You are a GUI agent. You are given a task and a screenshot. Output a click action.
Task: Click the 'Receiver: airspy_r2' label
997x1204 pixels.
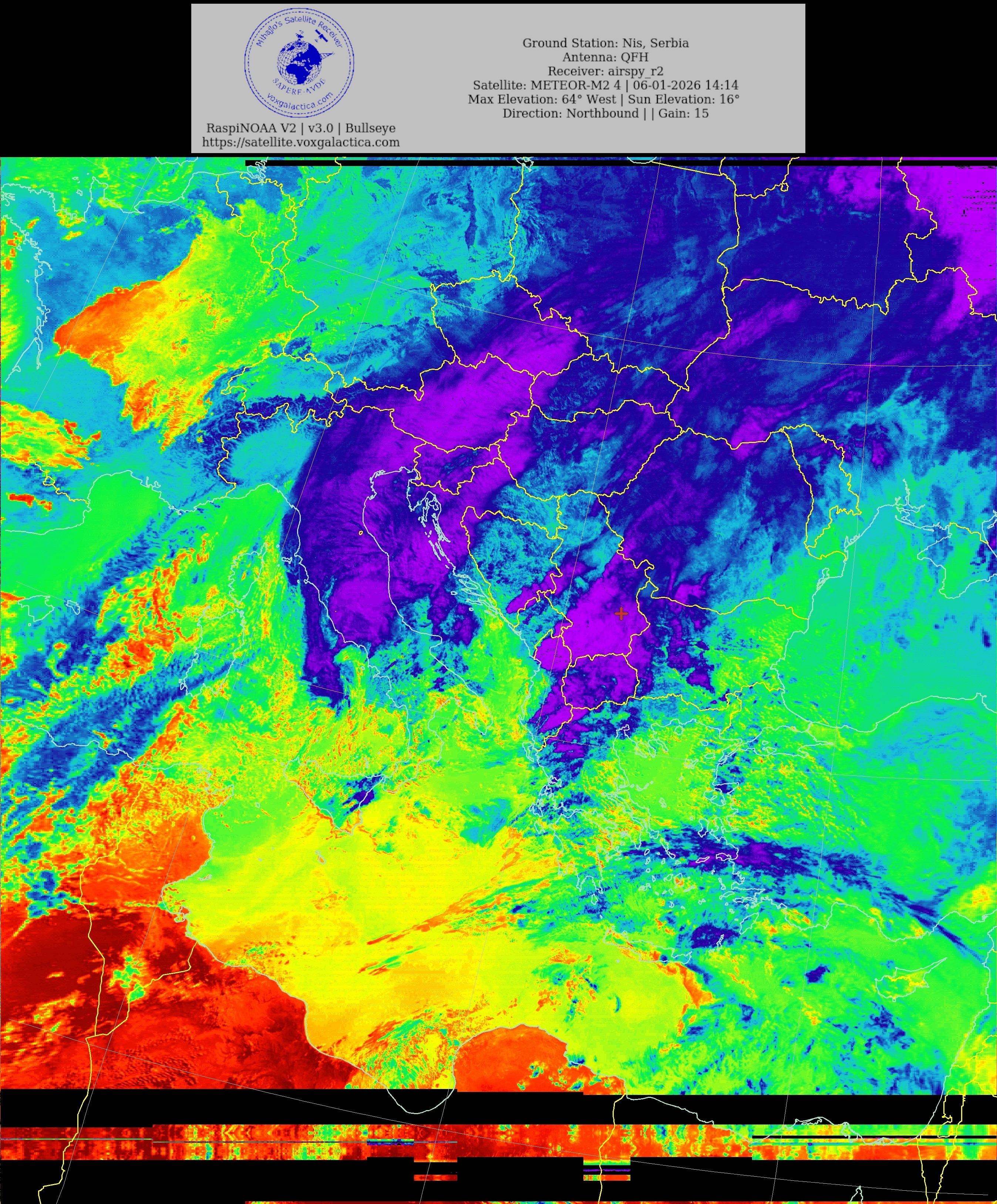pos(605,71)
